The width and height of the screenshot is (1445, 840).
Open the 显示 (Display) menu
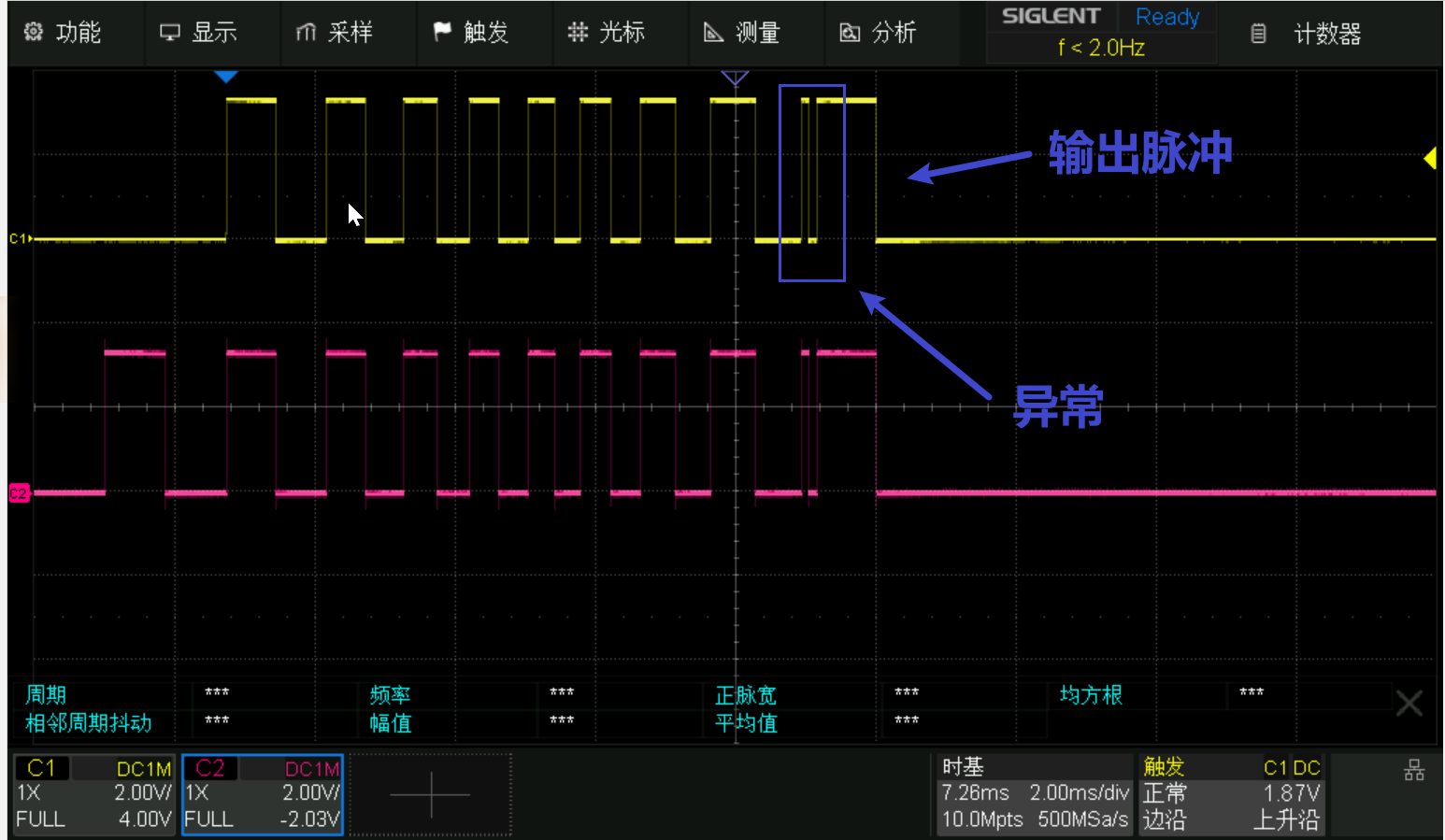coord(213,33)
